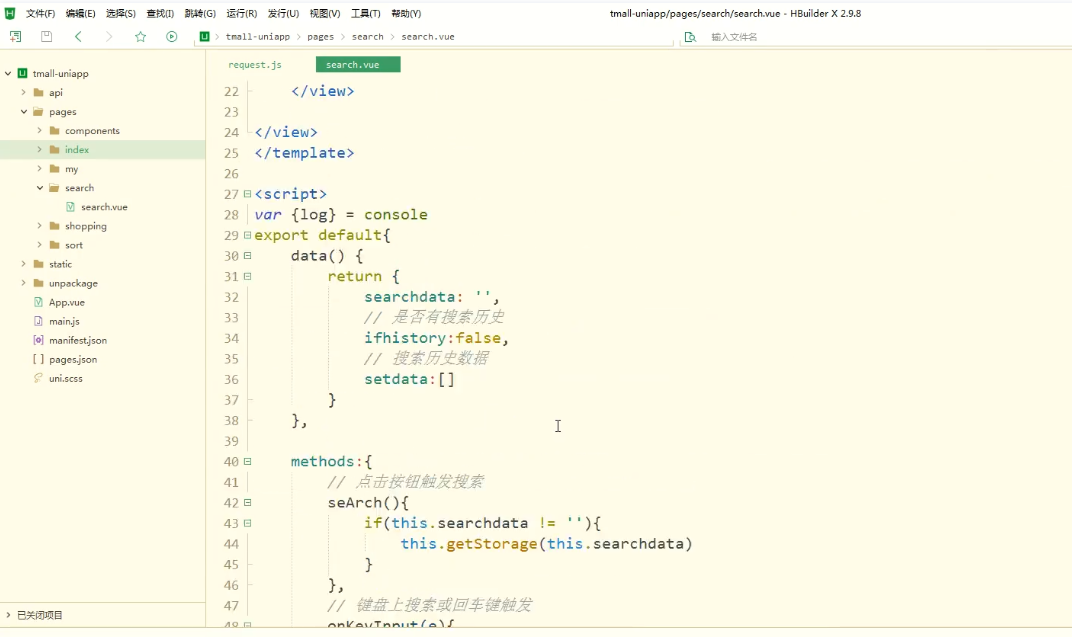Viewport: 1072px width, 637px height.
Task: Open the 视图(V) menu
Action: (x=325, y=14)
